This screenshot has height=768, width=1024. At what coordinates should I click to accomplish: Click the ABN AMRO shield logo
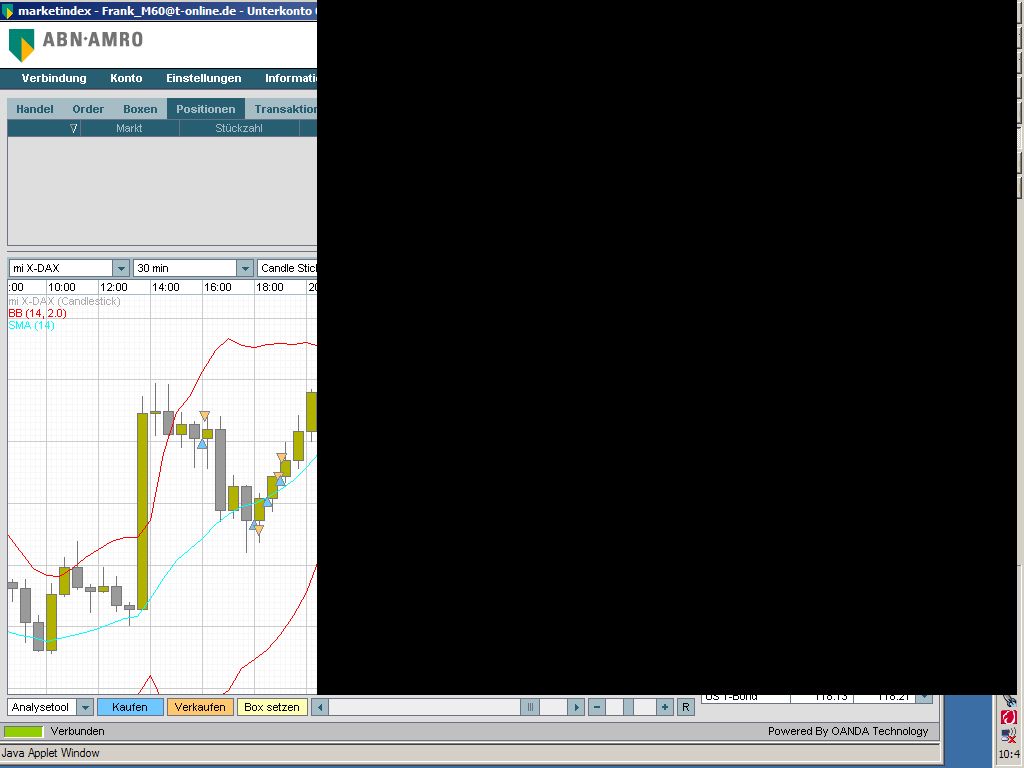point(21,44)
